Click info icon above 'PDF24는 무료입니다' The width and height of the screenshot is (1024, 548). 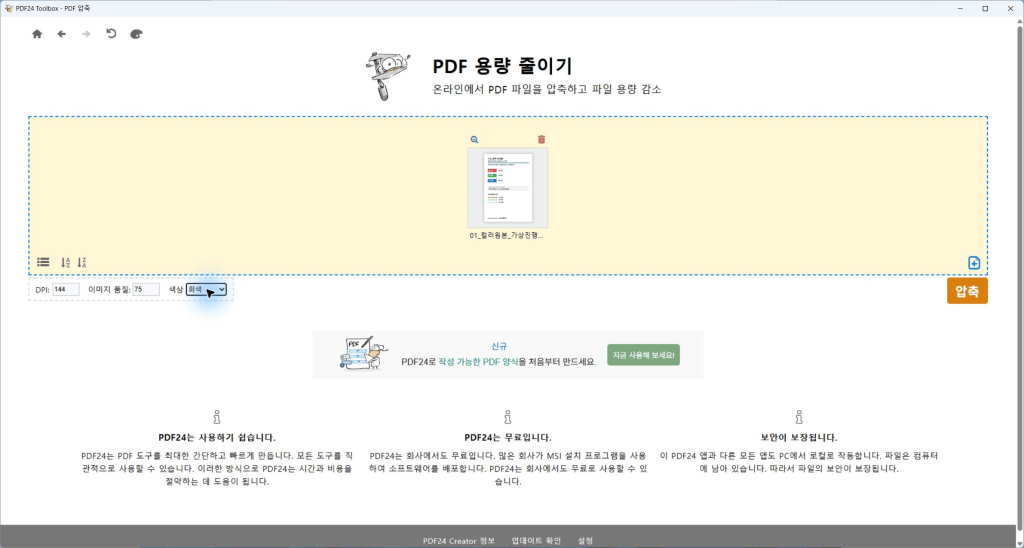click(507, 417)
